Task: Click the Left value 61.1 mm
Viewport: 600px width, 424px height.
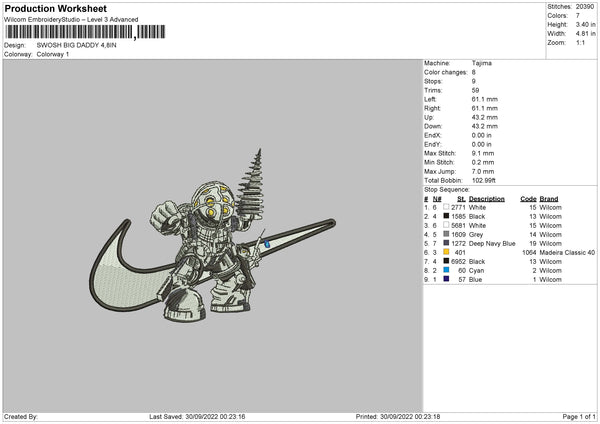Action: pos(484,99)
